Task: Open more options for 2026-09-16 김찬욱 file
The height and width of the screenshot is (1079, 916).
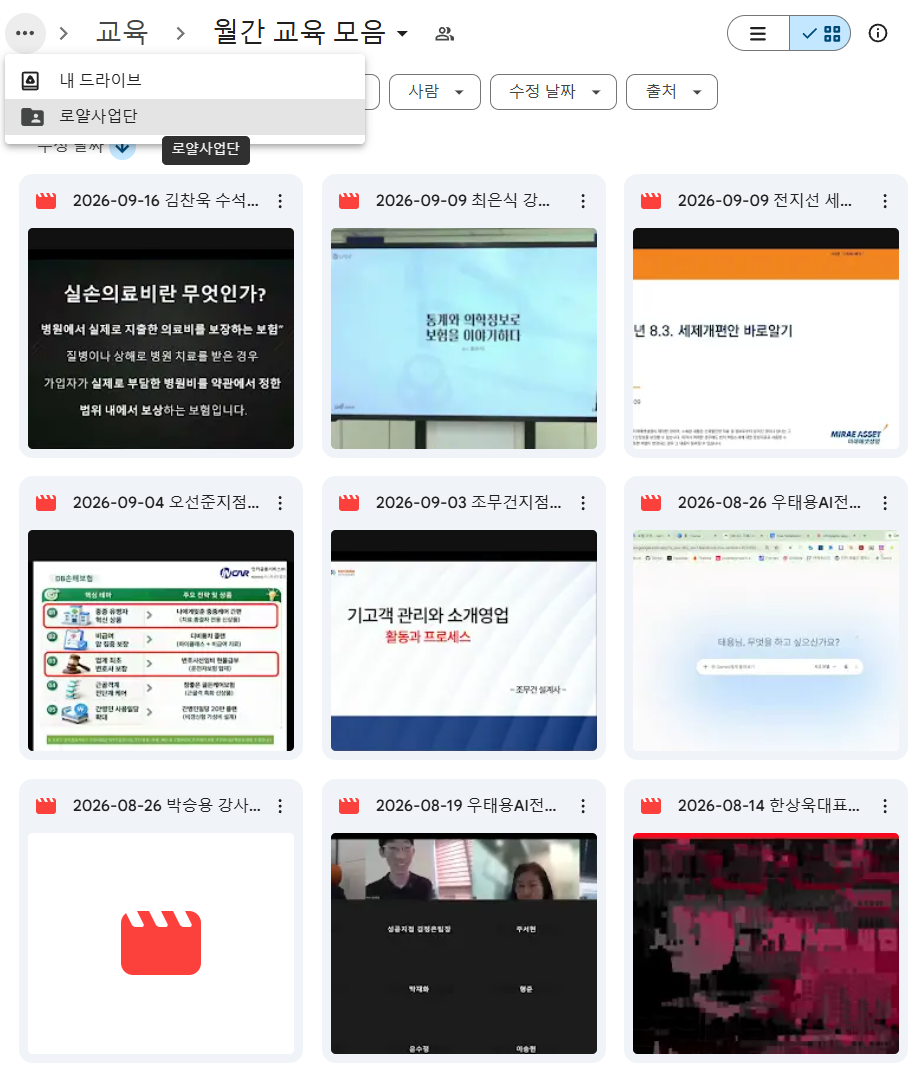Action: point(280,201)
